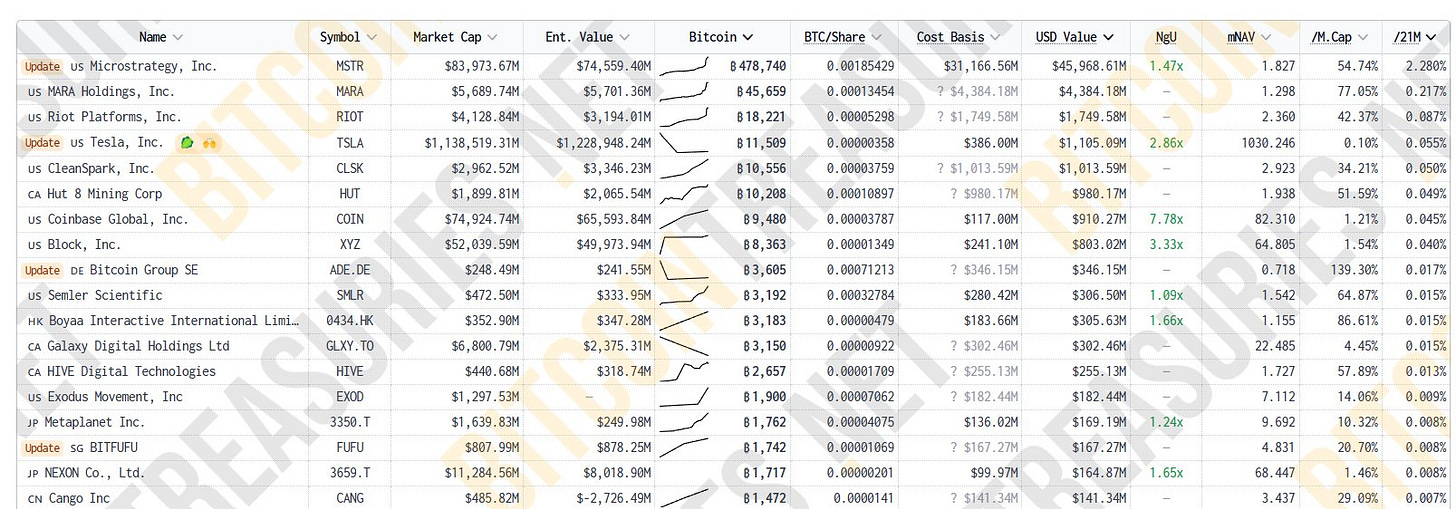
Task: Click HIVE Digital bitcoin sparkline chart
Action: 684,372
